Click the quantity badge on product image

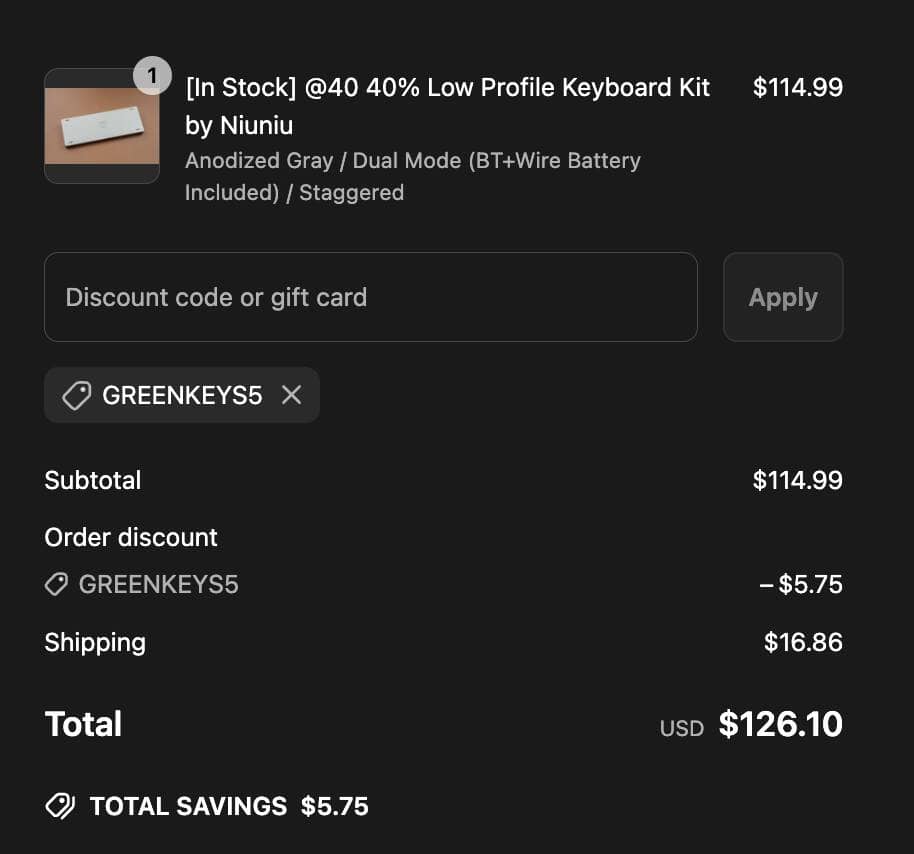tap(152, 75)
